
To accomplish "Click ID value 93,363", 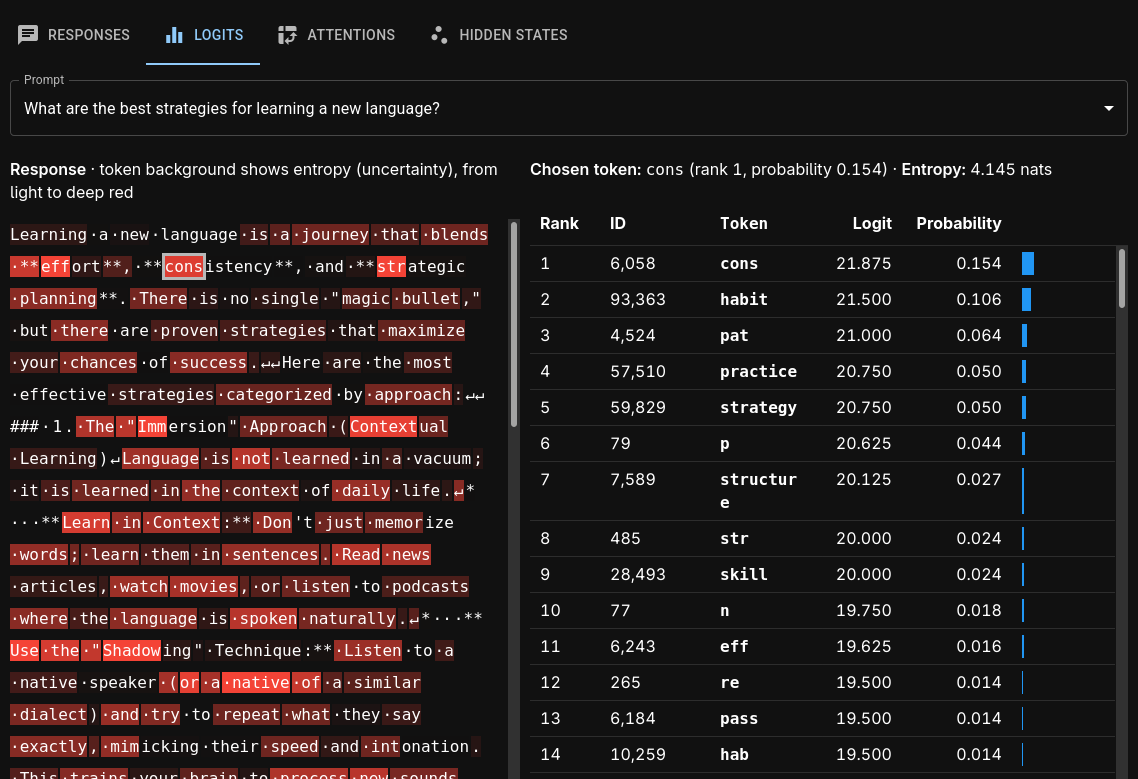I will point(637,299).
